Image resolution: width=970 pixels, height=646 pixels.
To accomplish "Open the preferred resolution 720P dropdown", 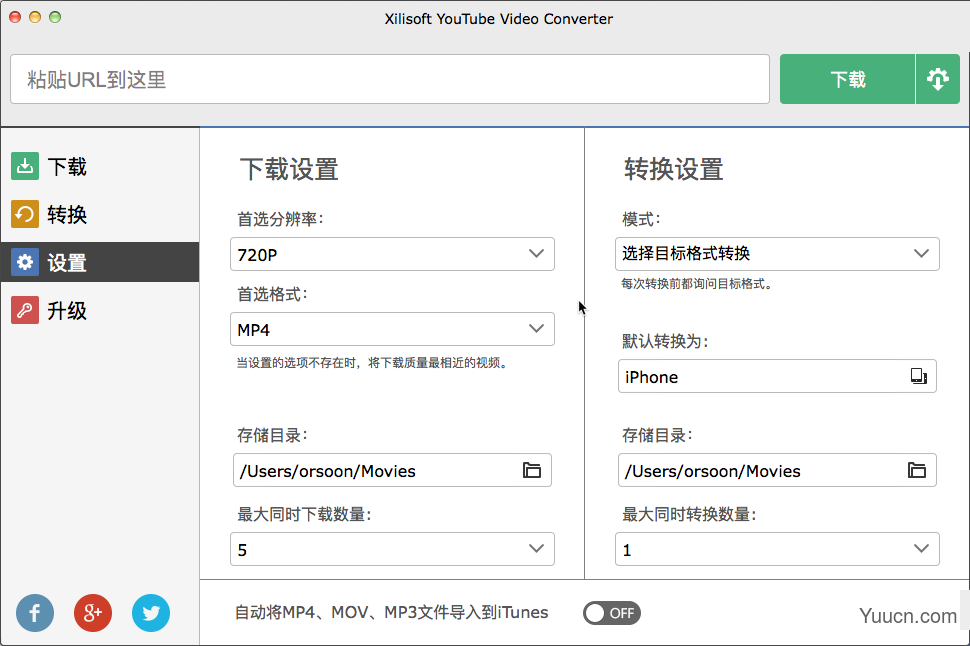I will tap(392, 254).
